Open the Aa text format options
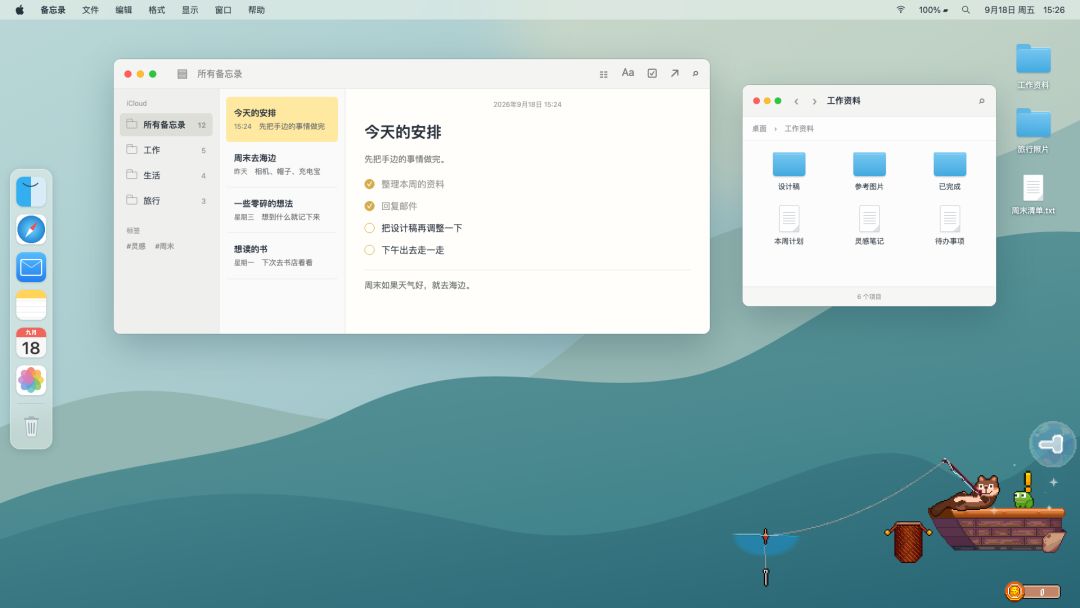Image resolution: width=1080 pixels, height=608 pixels. (x=627, y=73)
